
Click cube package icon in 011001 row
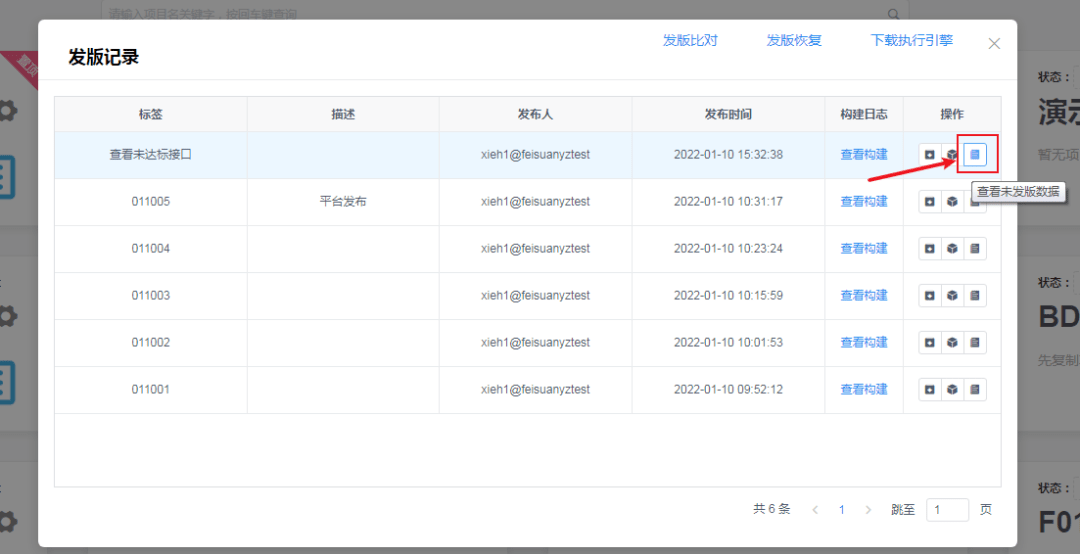[952, 389]
